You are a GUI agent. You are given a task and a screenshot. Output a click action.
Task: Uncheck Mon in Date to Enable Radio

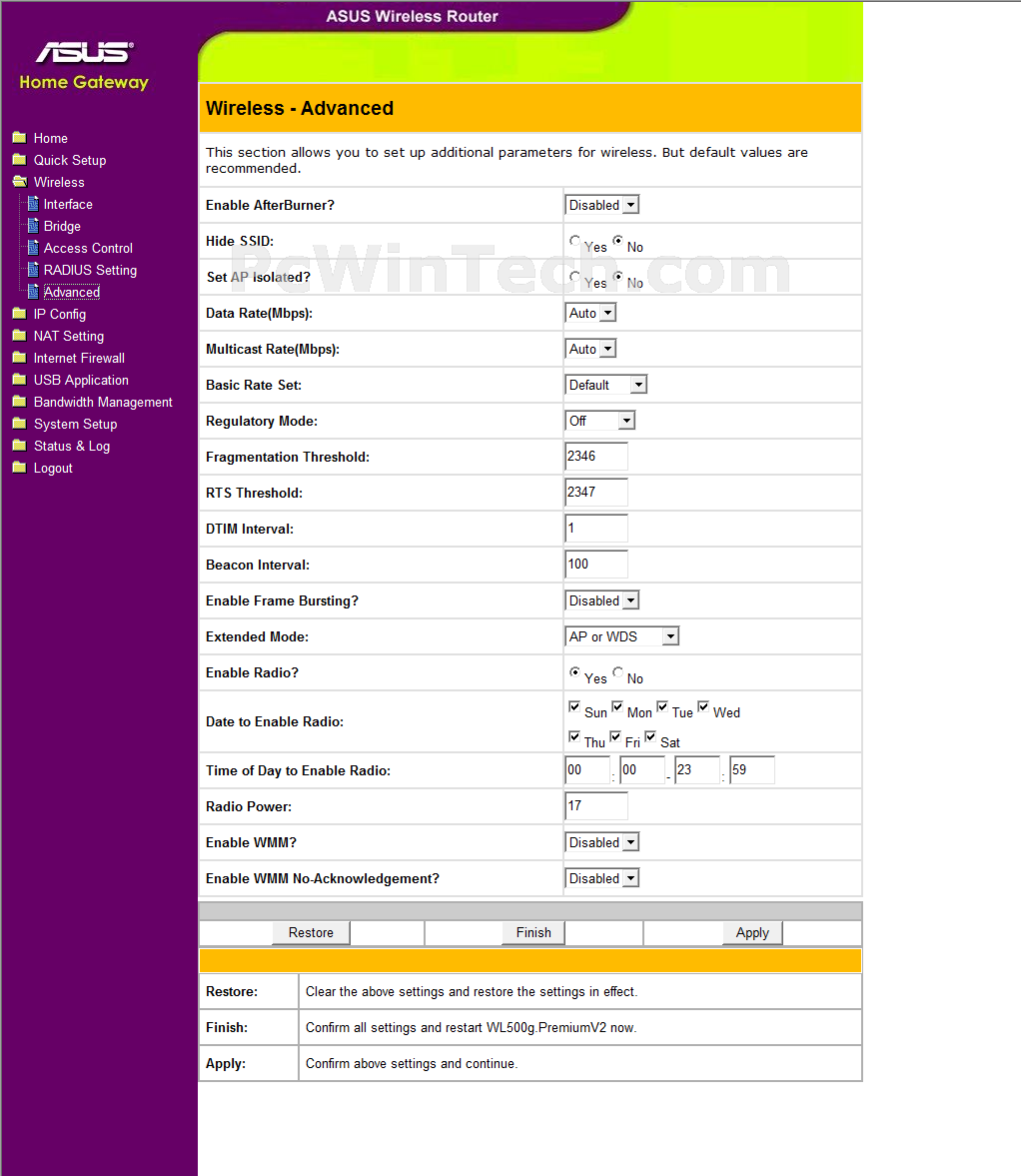point(617,706)
